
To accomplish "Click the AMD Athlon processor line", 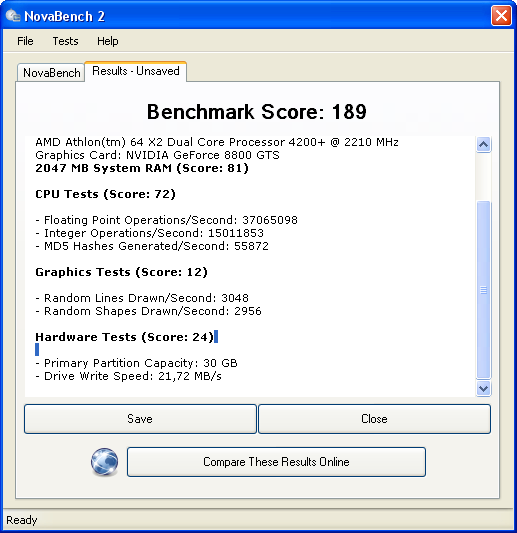I will [217, 142].
